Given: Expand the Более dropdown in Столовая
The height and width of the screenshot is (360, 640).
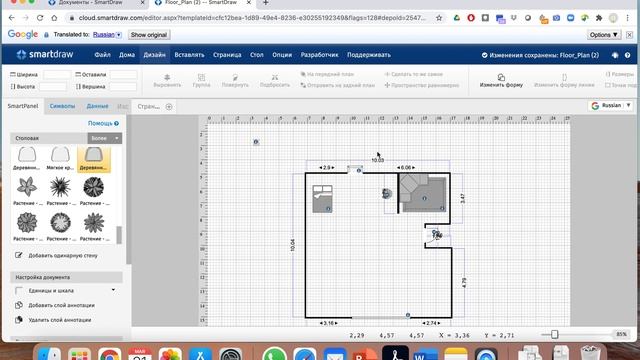Looking at the screenshot, I should pos(105,138).
